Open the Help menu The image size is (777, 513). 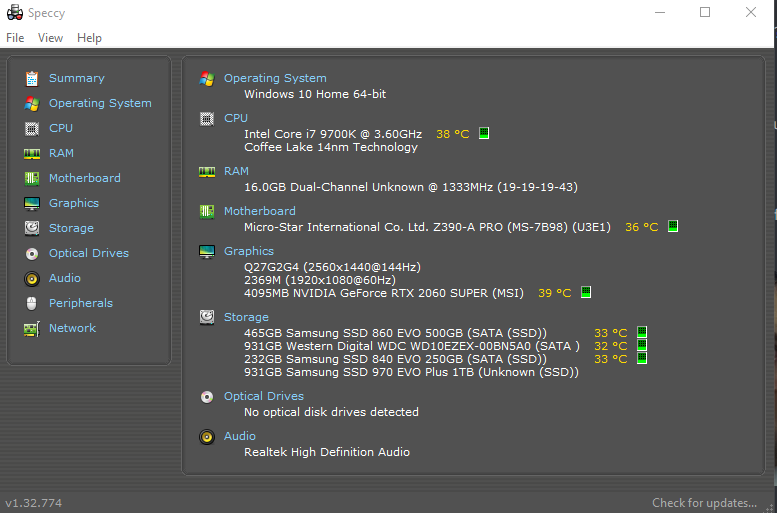pos(89,38)
